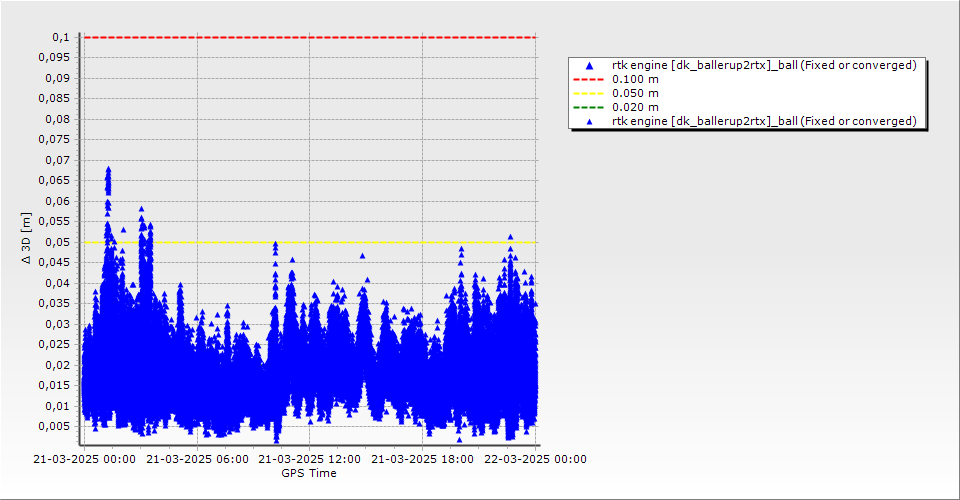Click the '0,015' y-axis tick label
This screenshot has height=500, width=960.
tap(54, 386)
